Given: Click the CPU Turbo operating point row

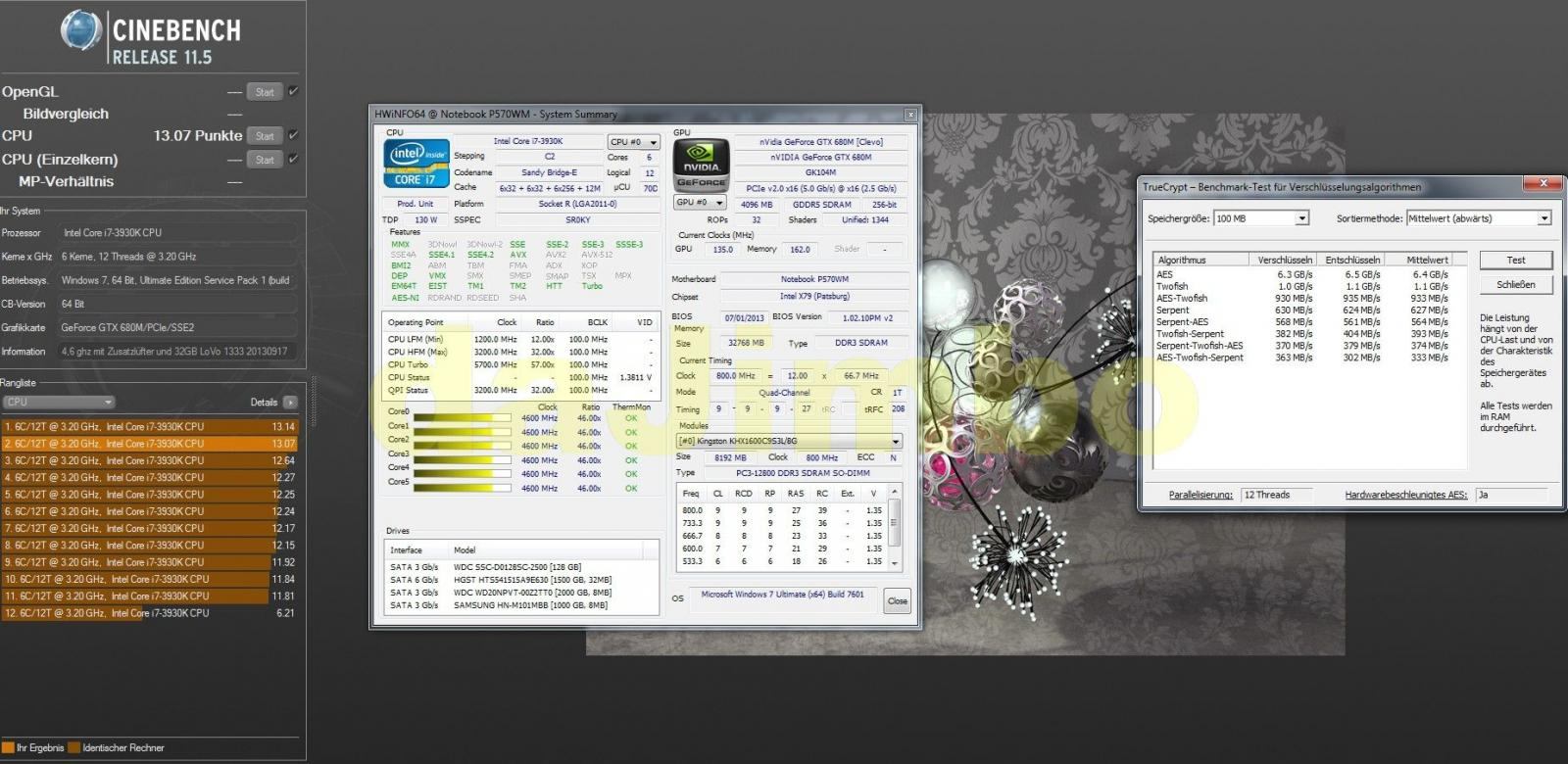Looking at the screenshot, I should [x=520, y=364].
